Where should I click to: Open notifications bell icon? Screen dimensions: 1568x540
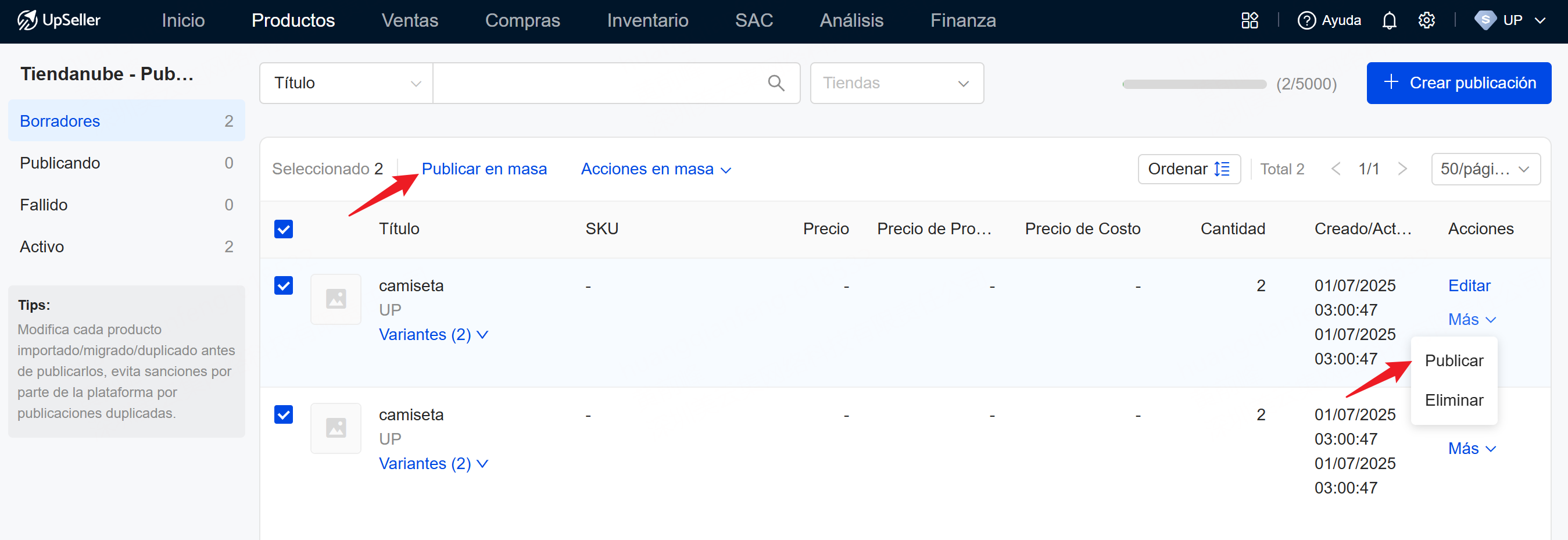[1388, 20]
